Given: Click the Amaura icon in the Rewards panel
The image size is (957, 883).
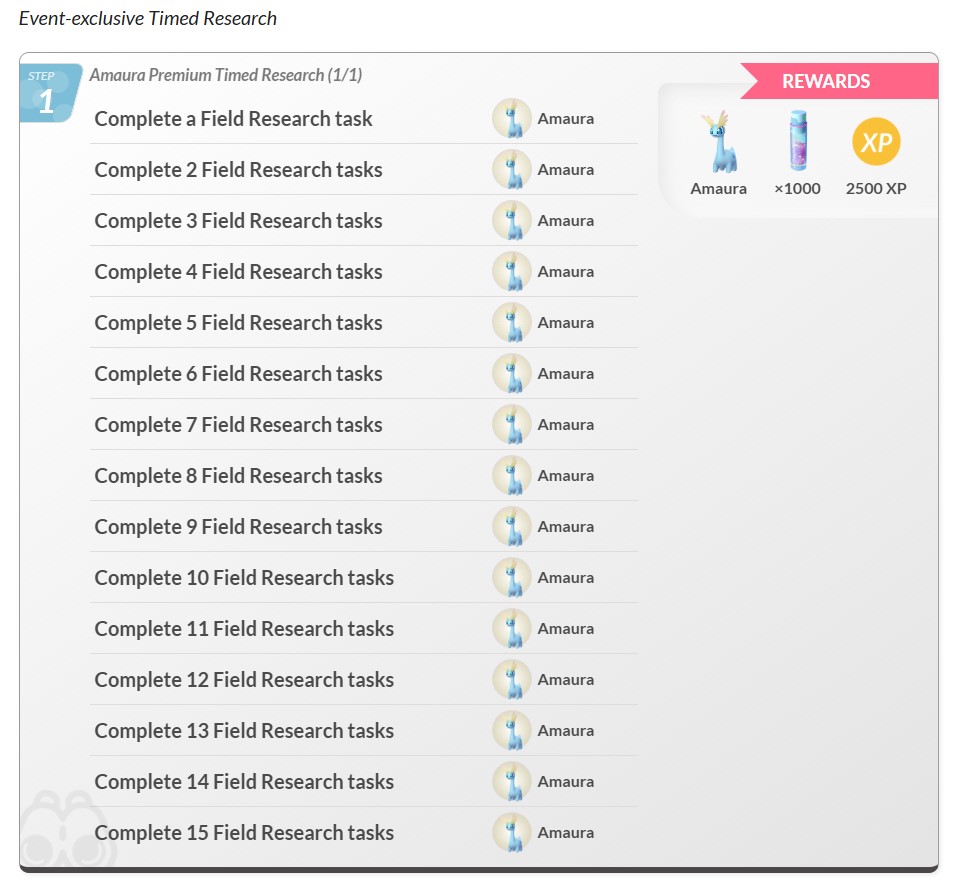Looking at the screenshot, I should click(x=718, y=143).
